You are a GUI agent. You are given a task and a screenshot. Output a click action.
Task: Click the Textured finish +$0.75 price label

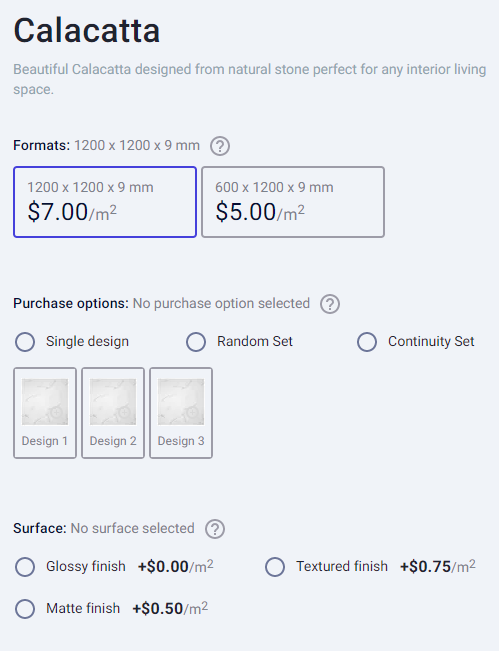coord(438,566)
